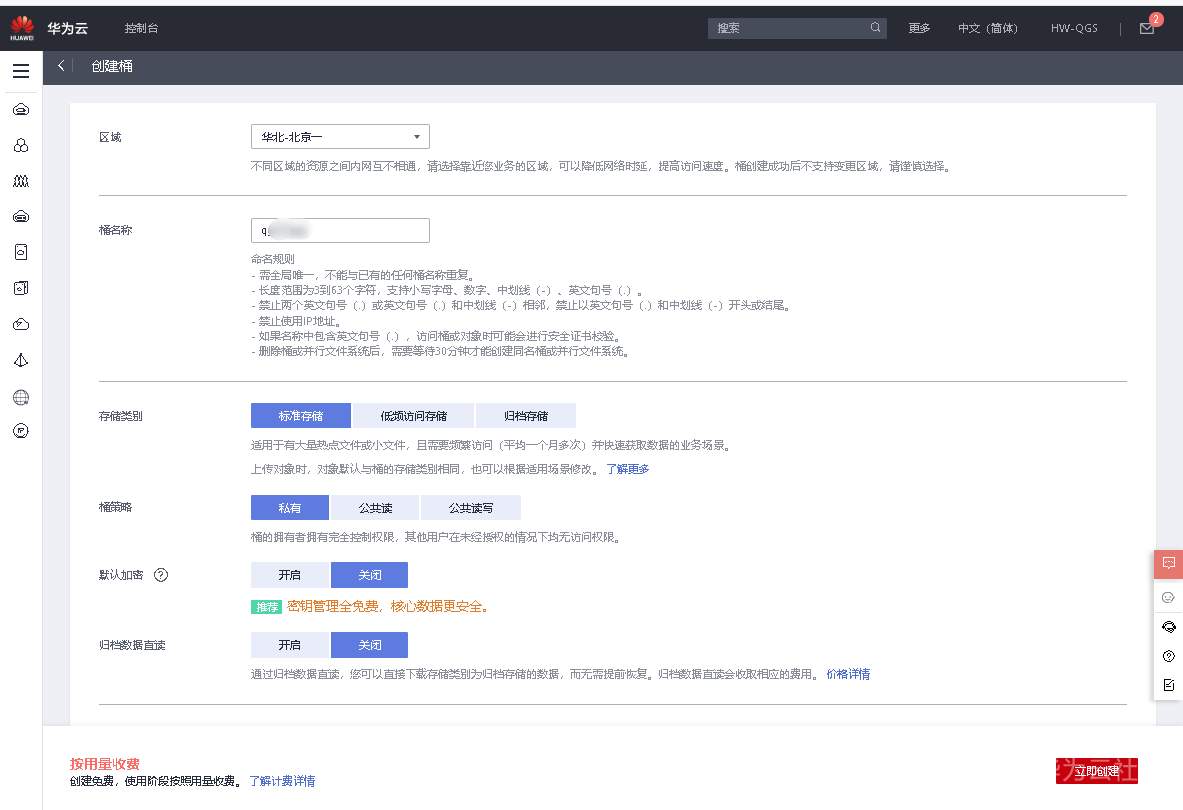Click the globe service icon in the sidebar
This screenshot has width=1183, height=810.
(20, 396)
